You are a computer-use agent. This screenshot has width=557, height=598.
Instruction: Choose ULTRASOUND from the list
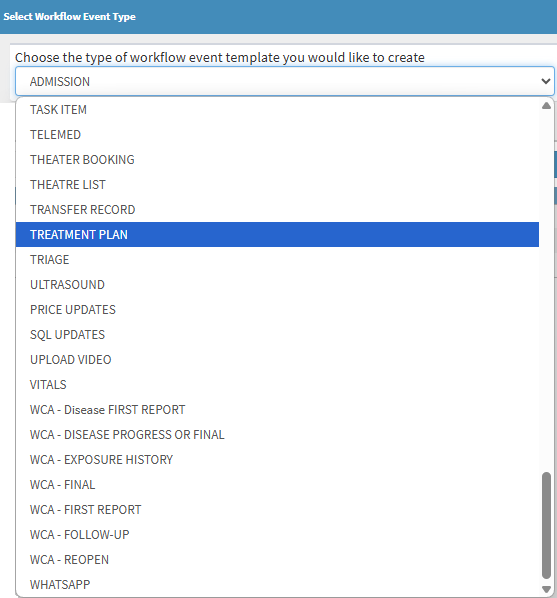coord(277,285)
